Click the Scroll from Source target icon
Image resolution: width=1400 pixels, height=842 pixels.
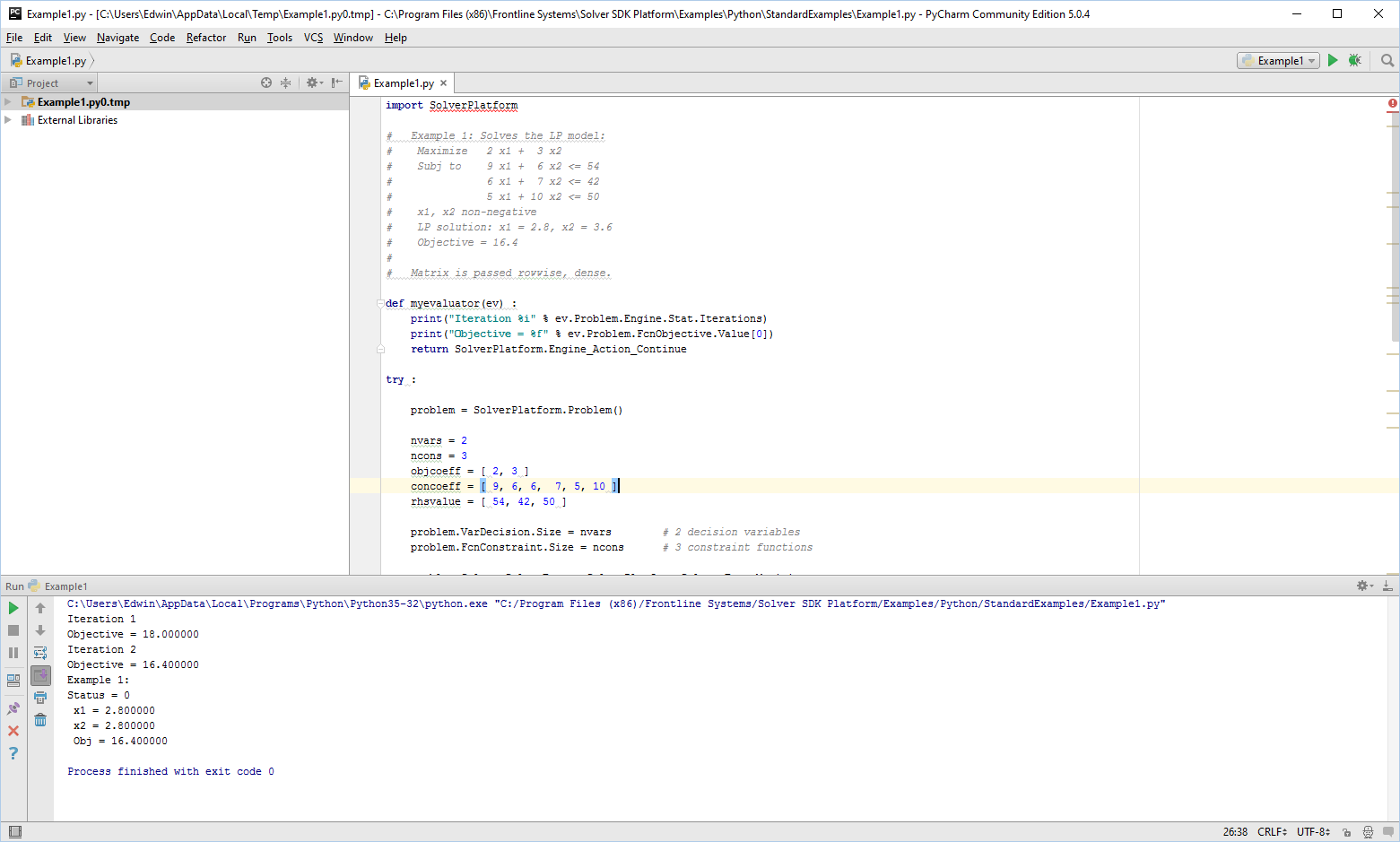tap(266, 82)
